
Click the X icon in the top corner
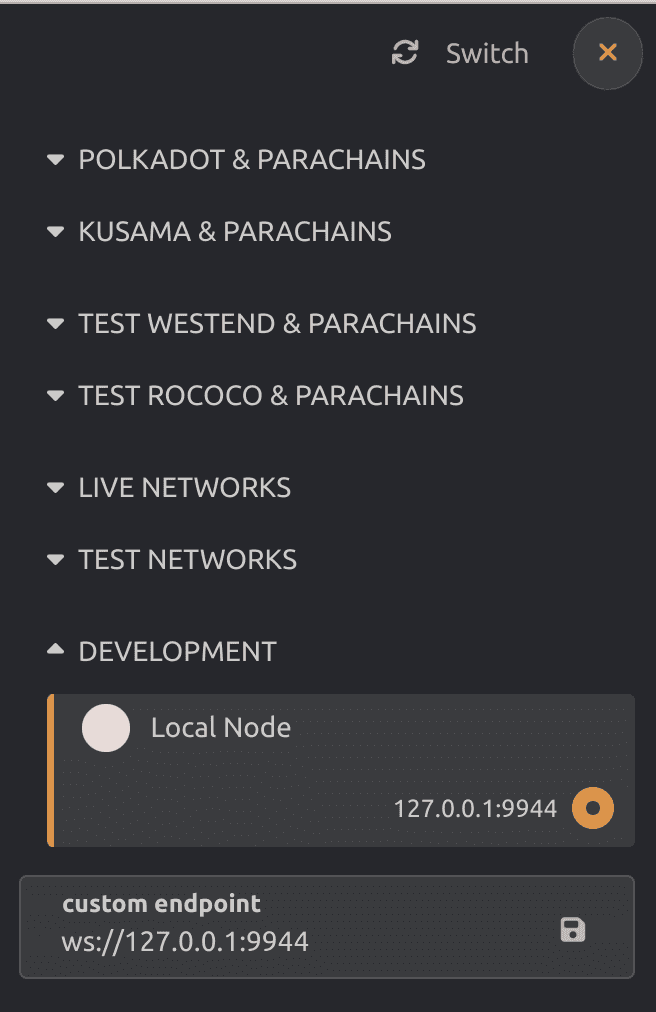tap(607, 53)
